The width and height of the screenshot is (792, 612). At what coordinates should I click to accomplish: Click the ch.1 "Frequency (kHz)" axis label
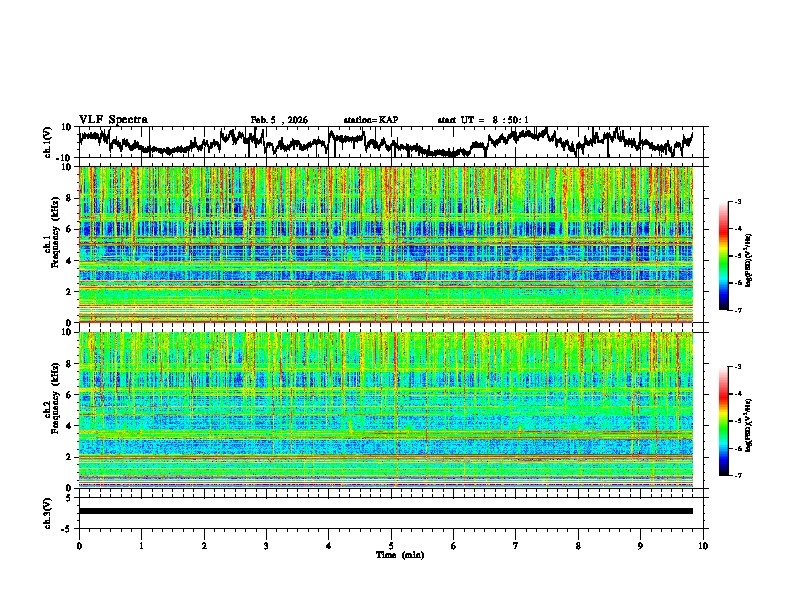[x=55, y=233]
